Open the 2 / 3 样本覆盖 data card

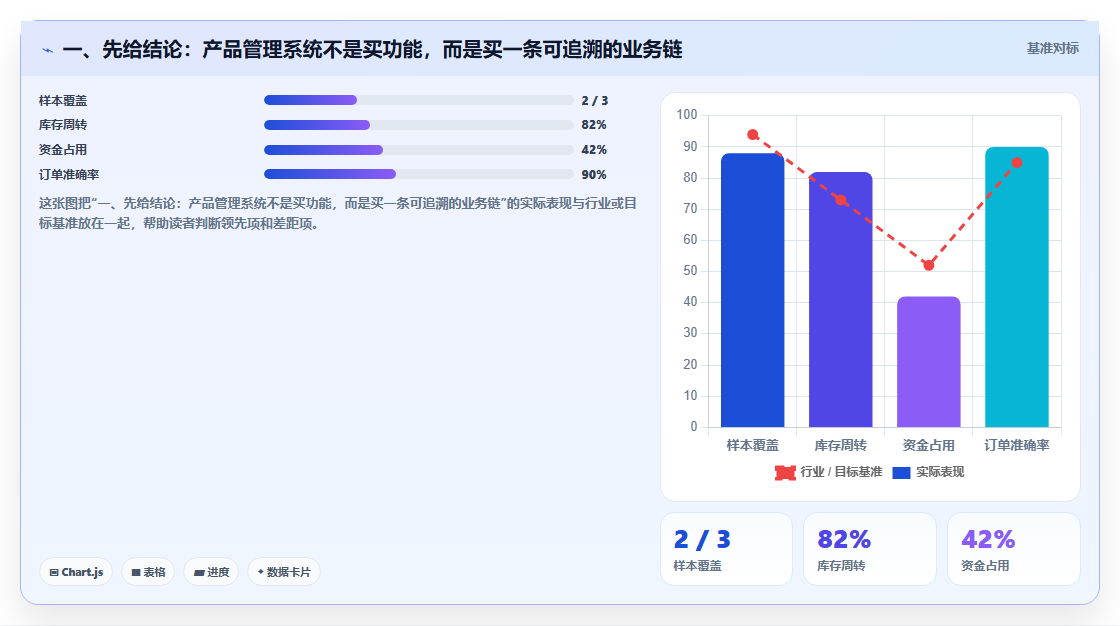(x=726, y=549)
